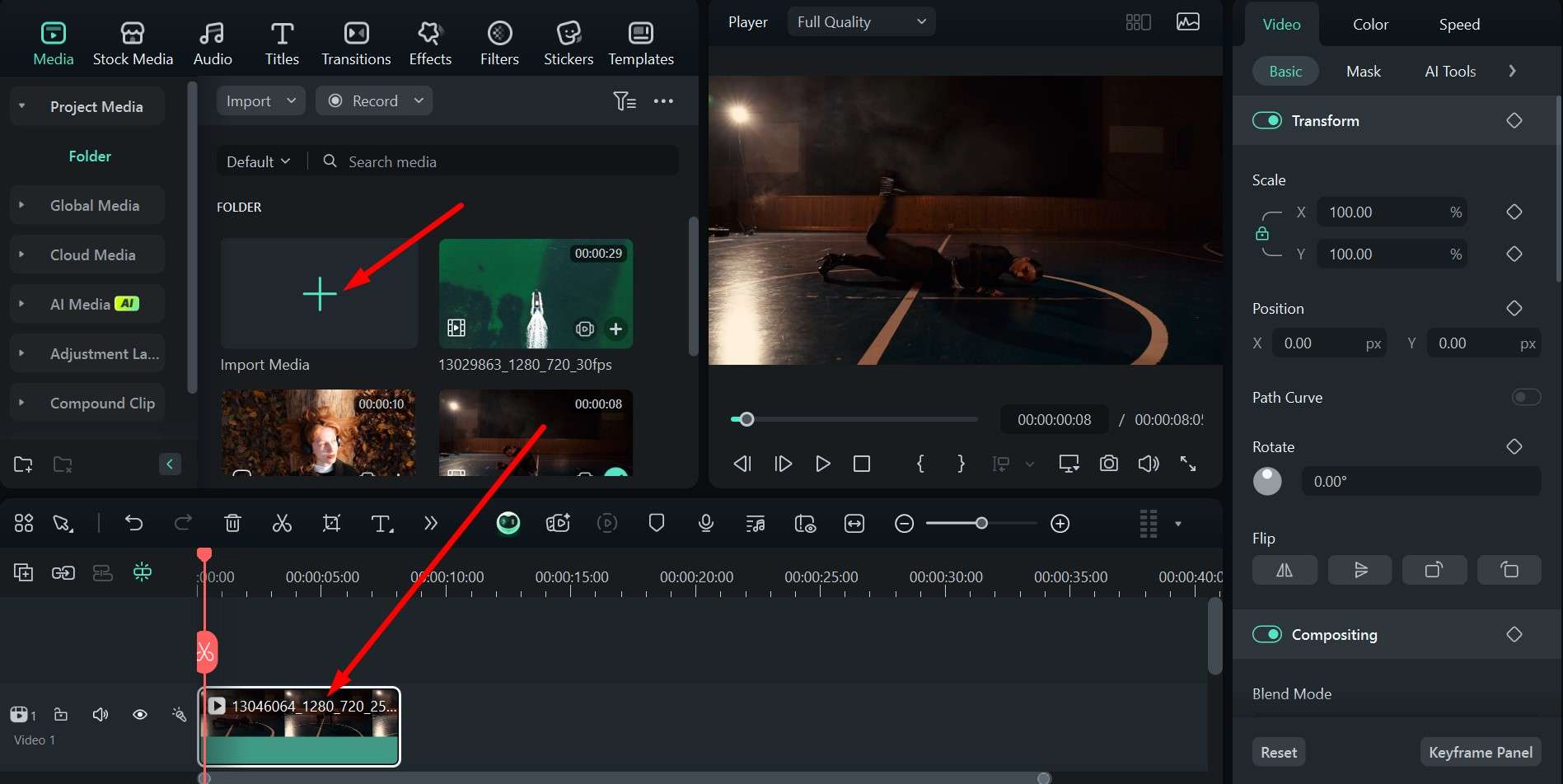Click the undo arrow icon

(133, 523)
